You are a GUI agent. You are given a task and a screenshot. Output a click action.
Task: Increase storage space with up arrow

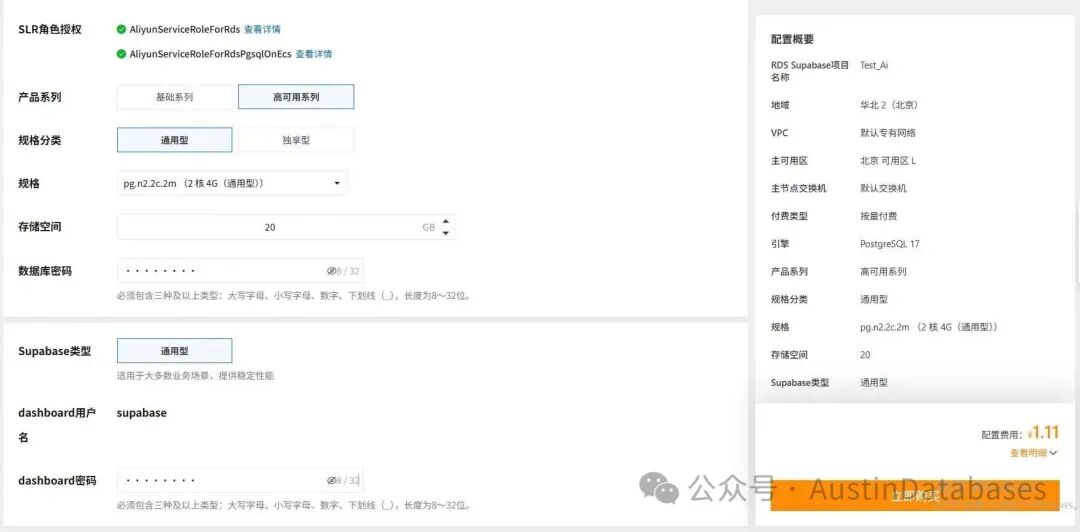click(x=446, y=221)
